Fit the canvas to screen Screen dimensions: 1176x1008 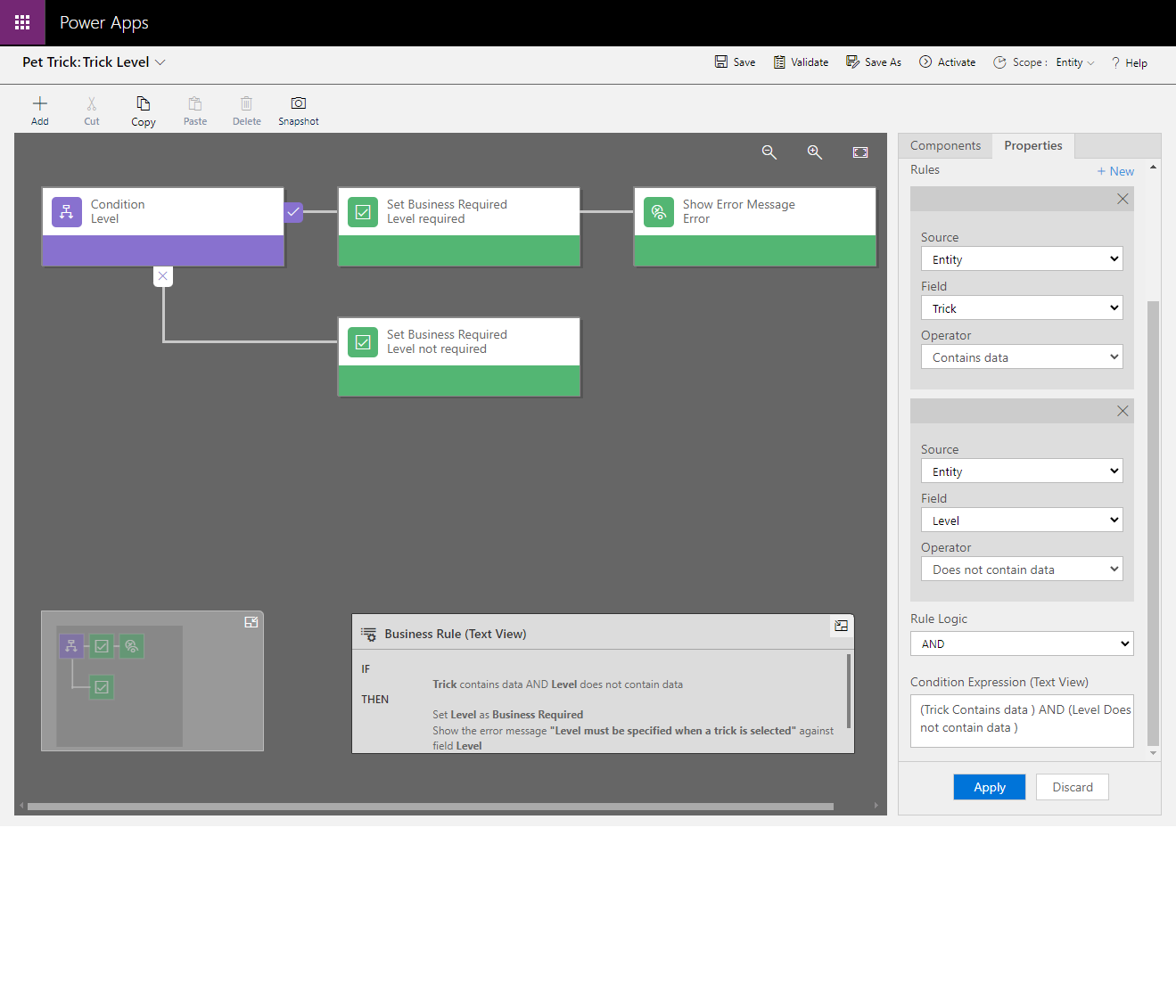pos(860,152)
